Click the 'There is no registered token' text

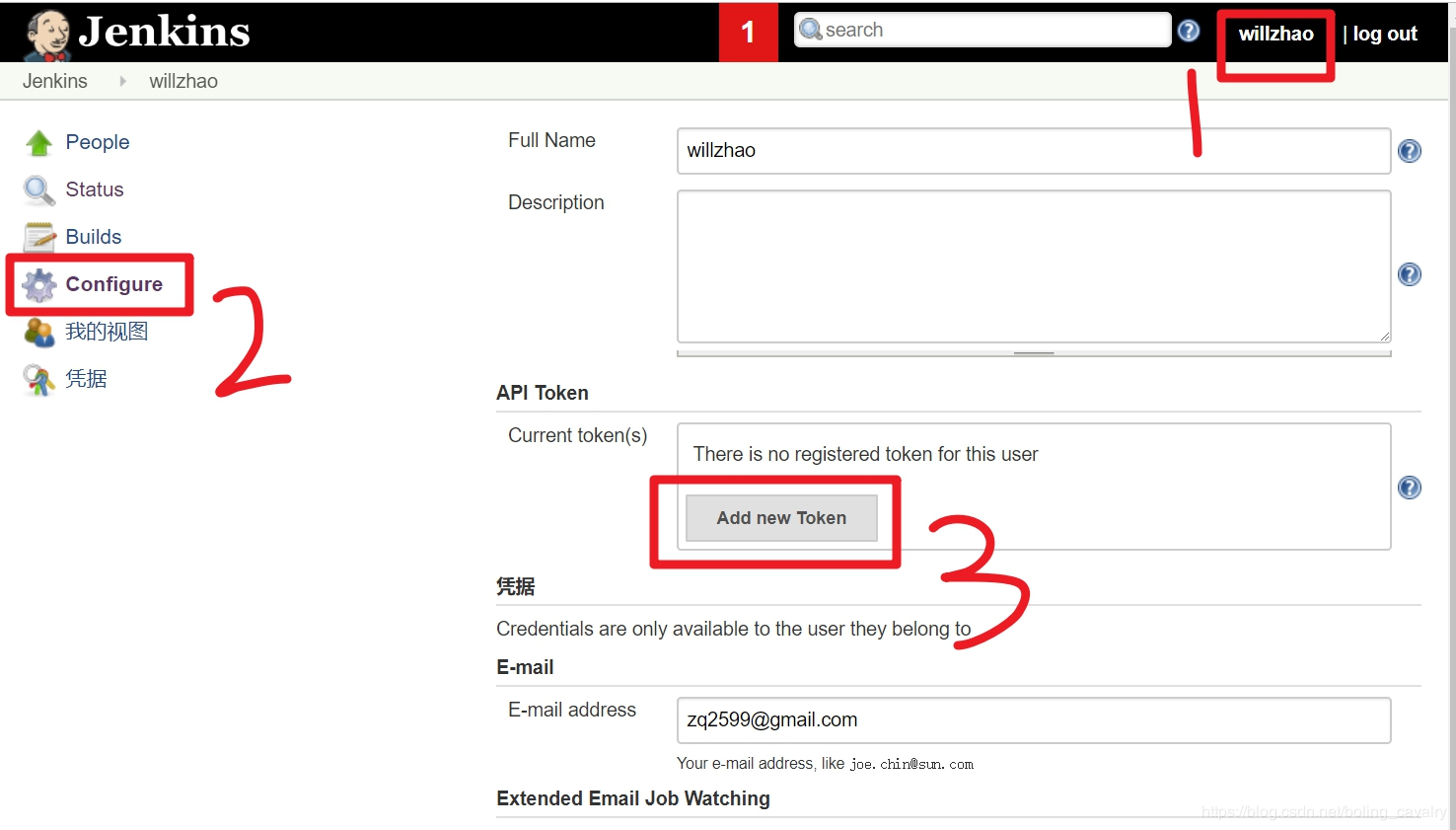point(865,454)
